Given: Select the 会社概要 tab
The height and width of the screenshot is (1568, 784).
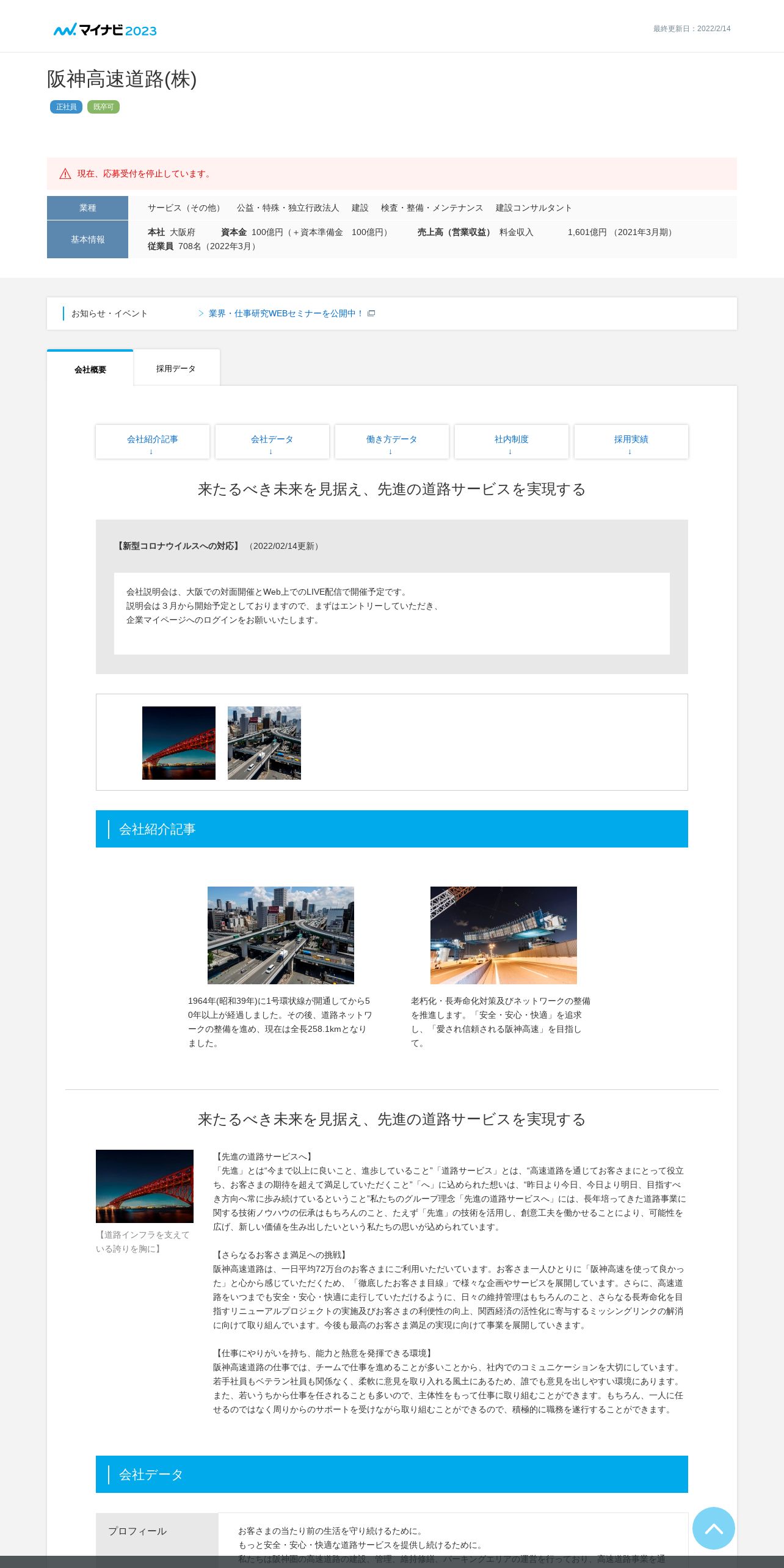Looking at the screenshot, I should [90, 369].
